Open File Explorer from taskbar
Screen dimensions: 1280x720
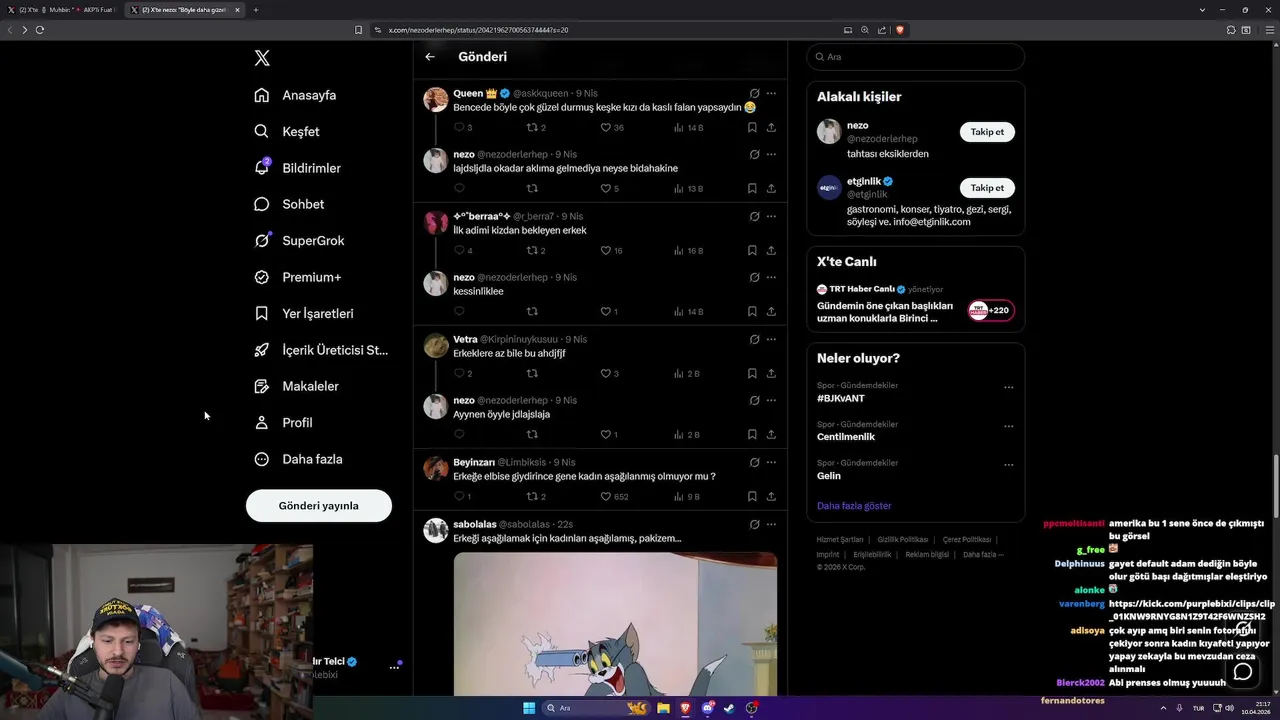pyautogui.click(x=663, y=708)
